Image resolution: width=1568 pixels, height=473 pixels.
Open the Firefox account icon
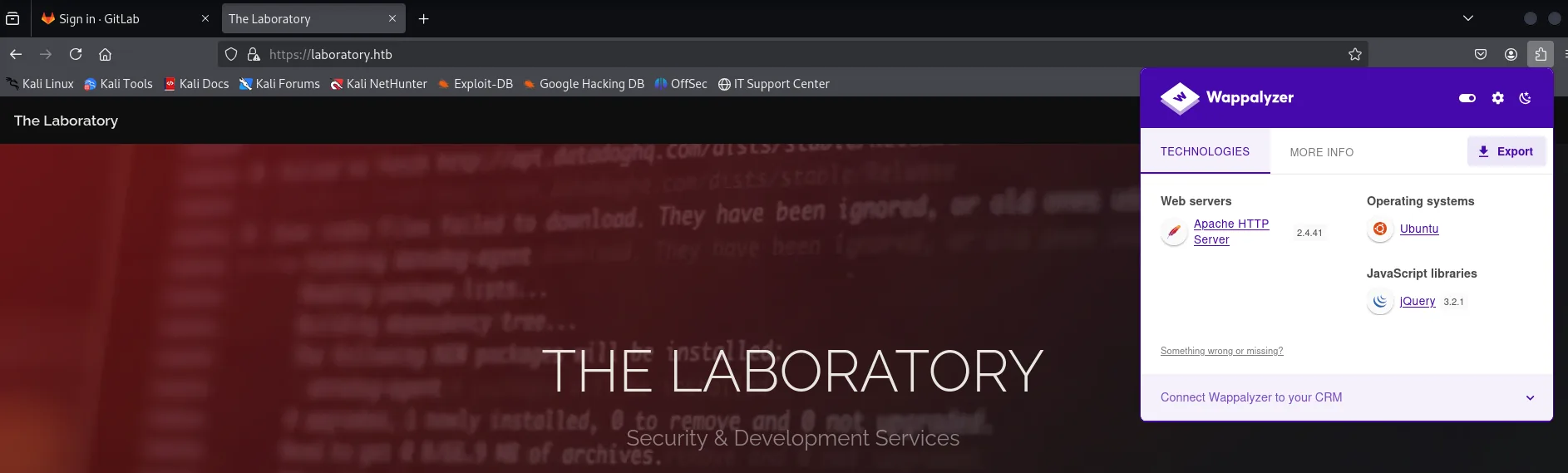[x=1511, y=54]
